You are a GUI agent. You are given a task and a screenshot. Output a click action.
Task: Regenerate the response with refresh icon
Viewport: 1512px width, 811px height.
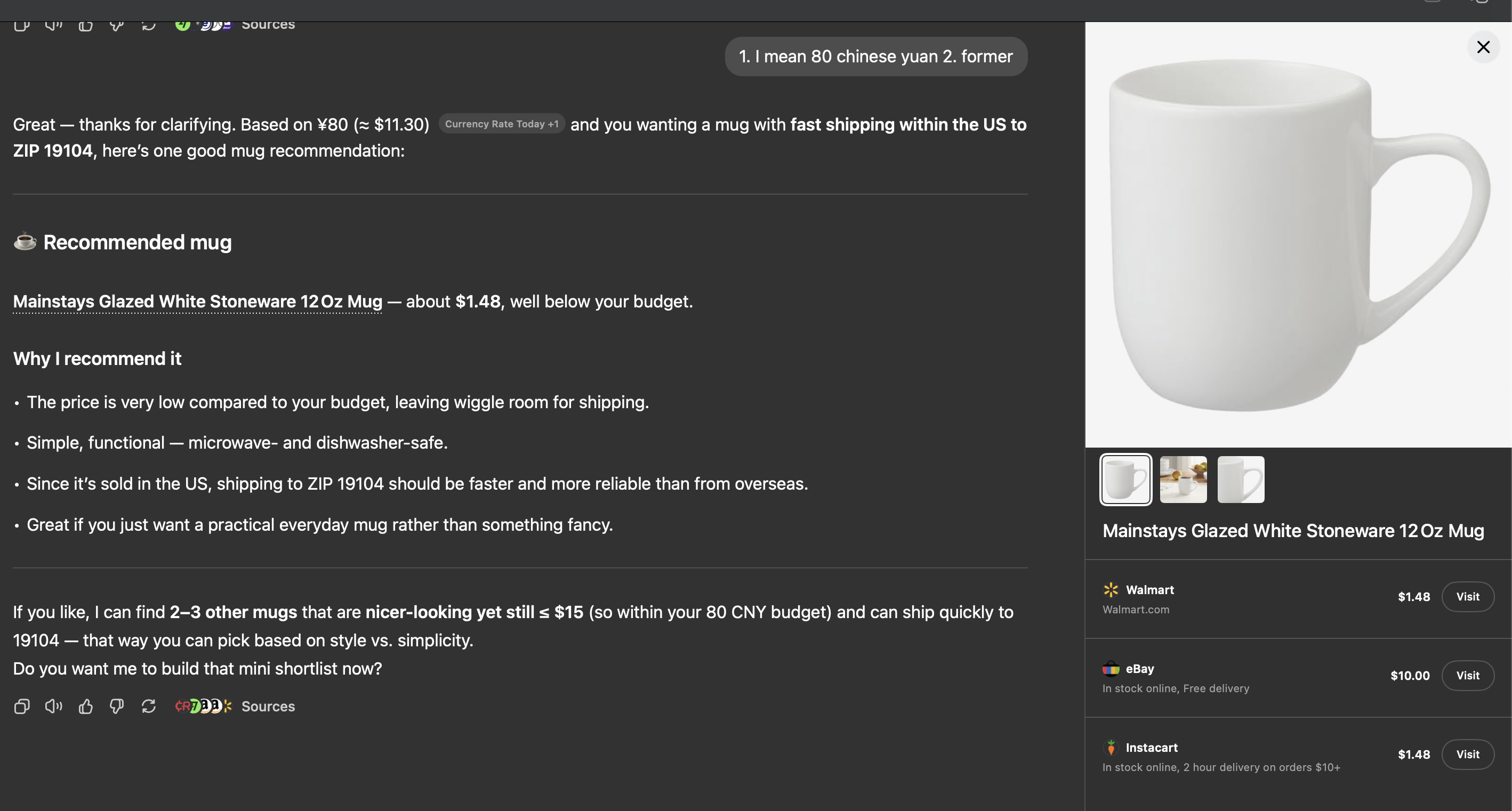point(149,706)
